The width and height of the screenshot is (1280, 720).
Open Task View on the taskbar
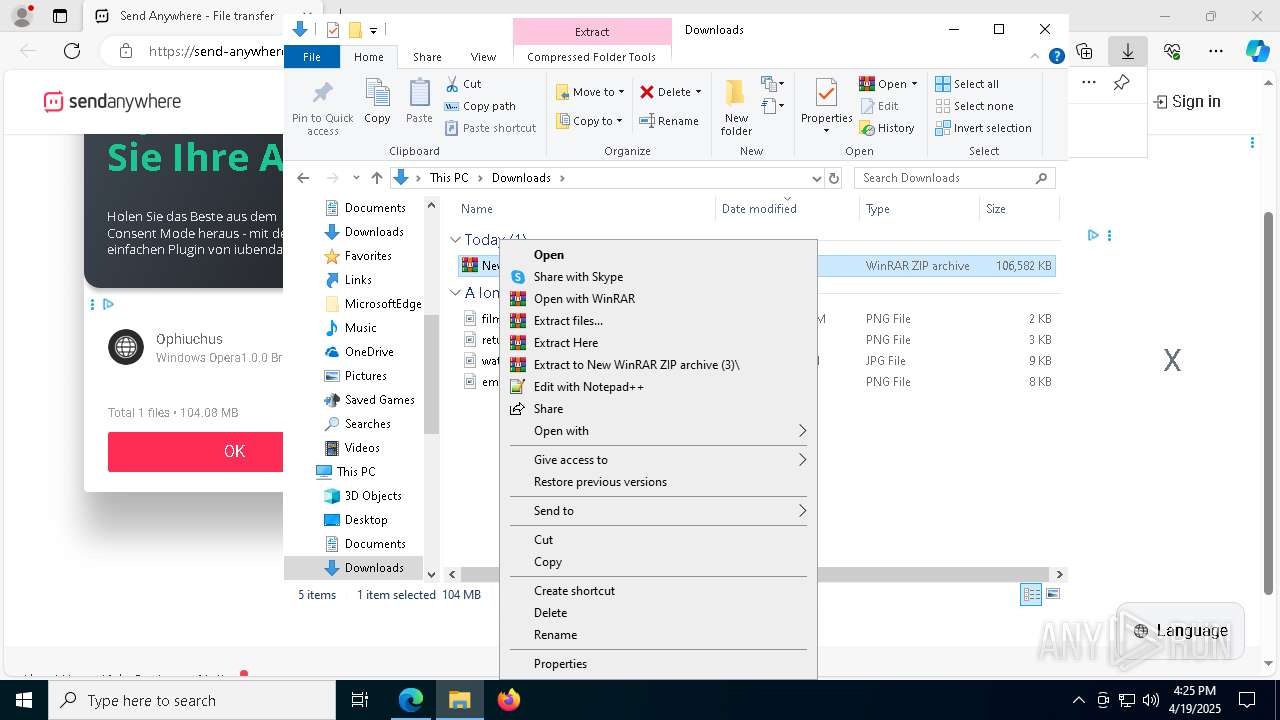coord(360,700)
